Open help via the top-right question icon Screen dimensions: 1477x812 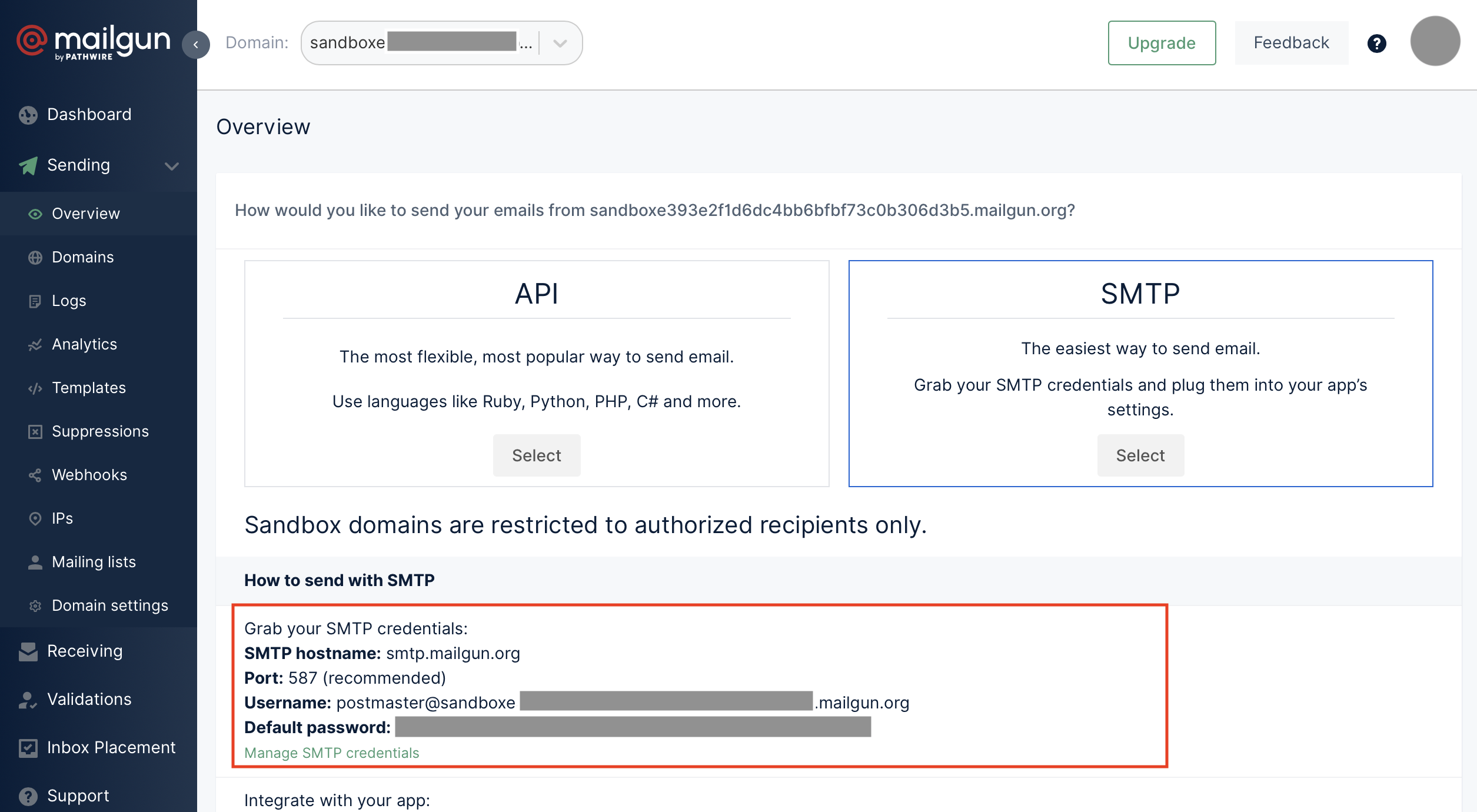[x=1376, y=43]
